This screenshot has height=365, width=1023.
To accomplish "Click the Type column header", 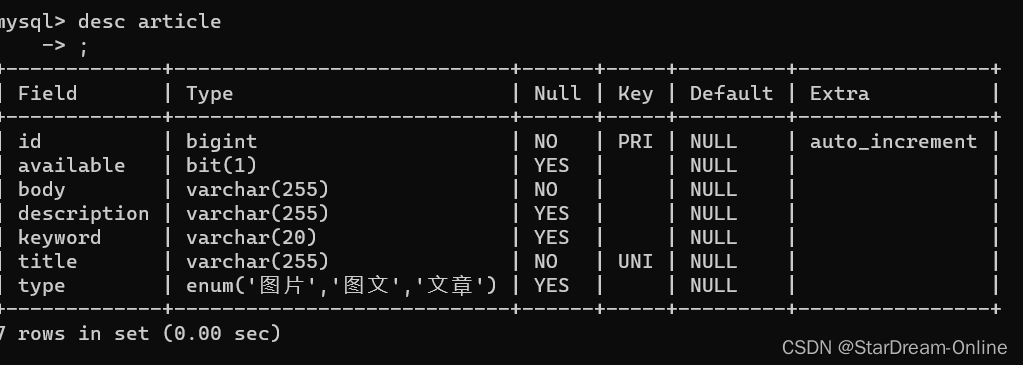I will [209, 94].
